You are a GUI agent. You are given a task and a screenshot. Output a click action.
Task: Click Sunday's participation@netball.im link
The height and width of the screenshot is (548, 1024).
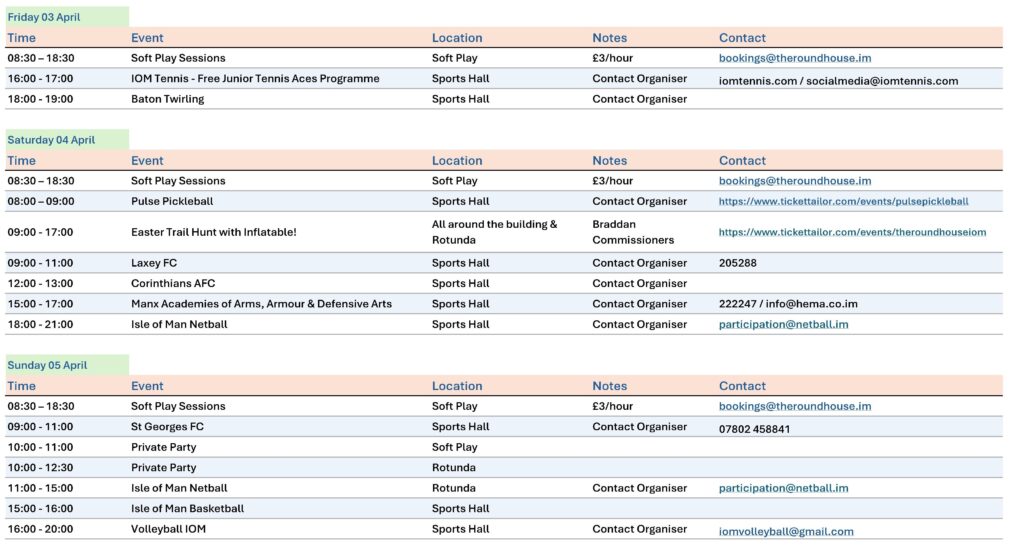pyautogui.click(x=783, y=488)
